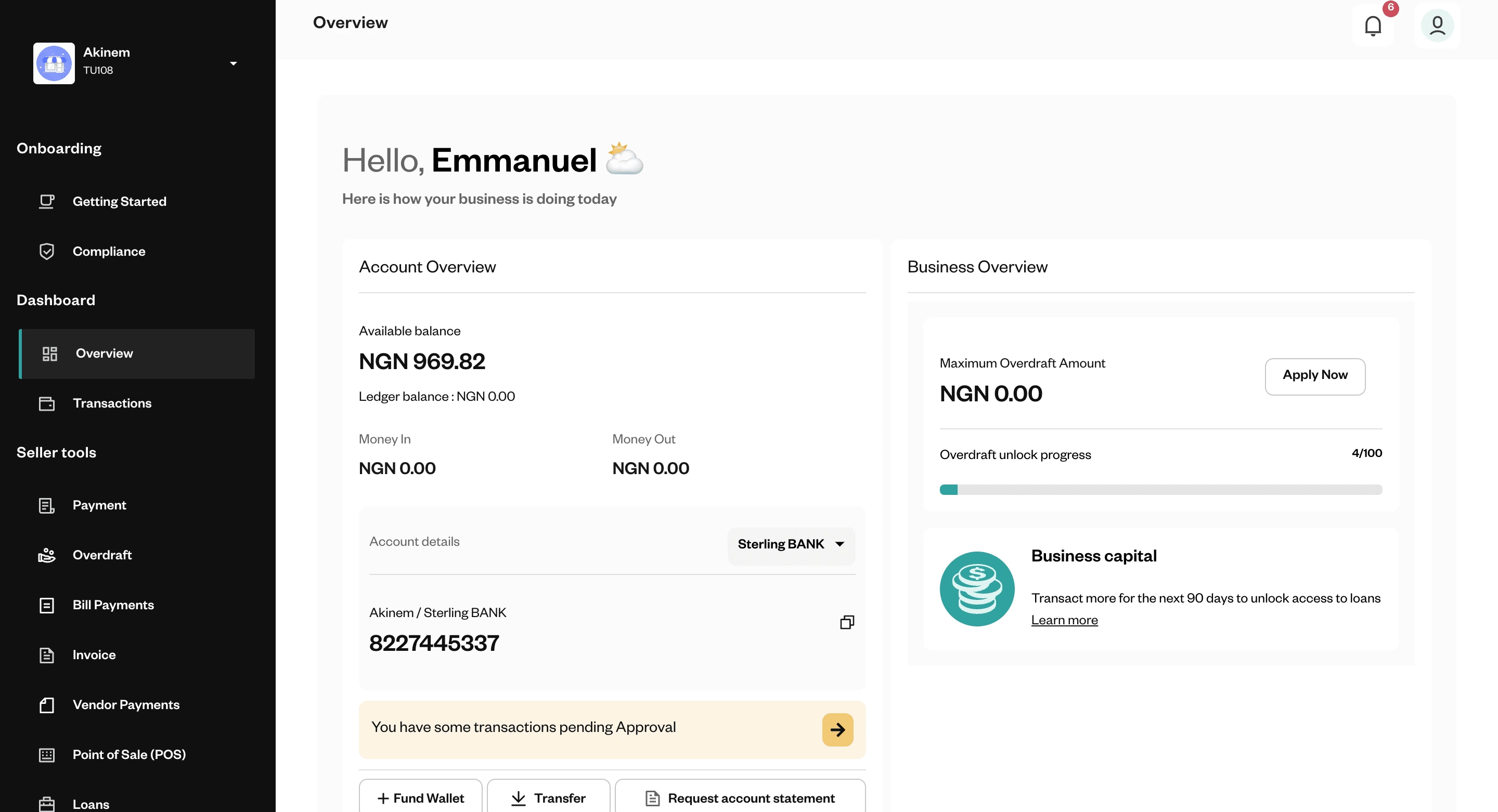Click the account statement document icon

click(x=652, y=798)
